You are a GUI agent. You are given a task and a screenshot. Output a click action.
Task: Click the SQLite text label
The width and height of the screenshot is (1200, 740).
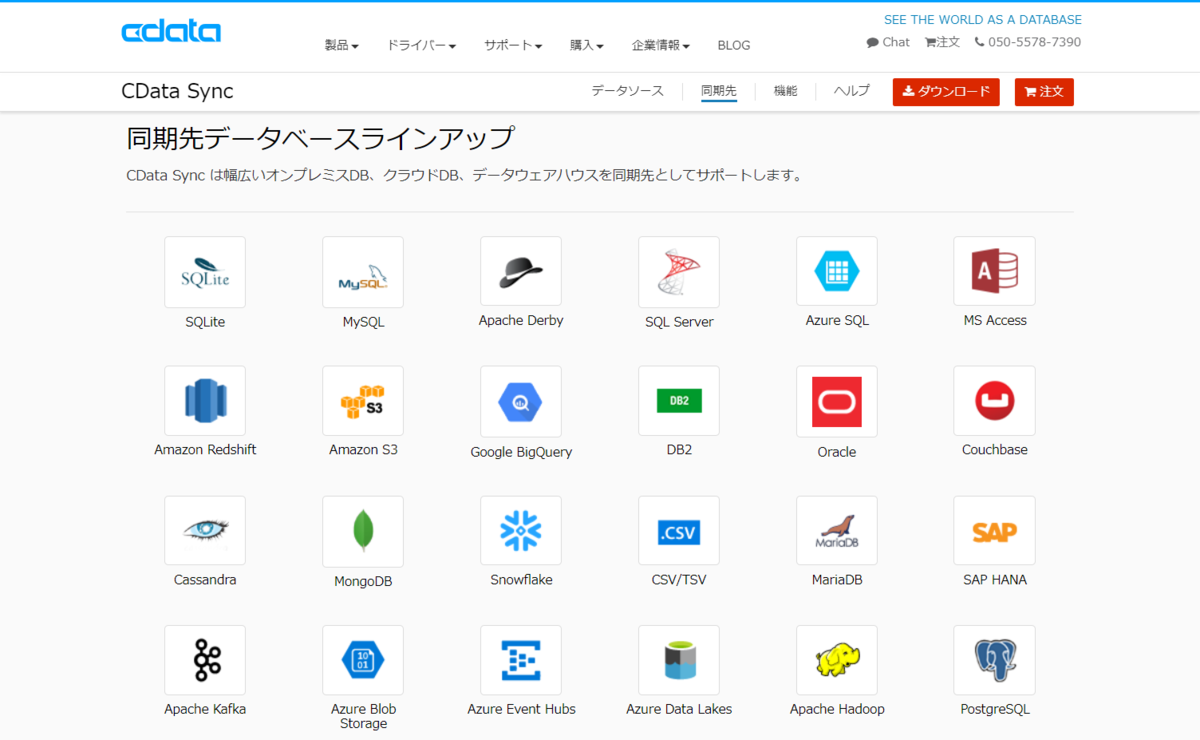(x=205, y=322)
